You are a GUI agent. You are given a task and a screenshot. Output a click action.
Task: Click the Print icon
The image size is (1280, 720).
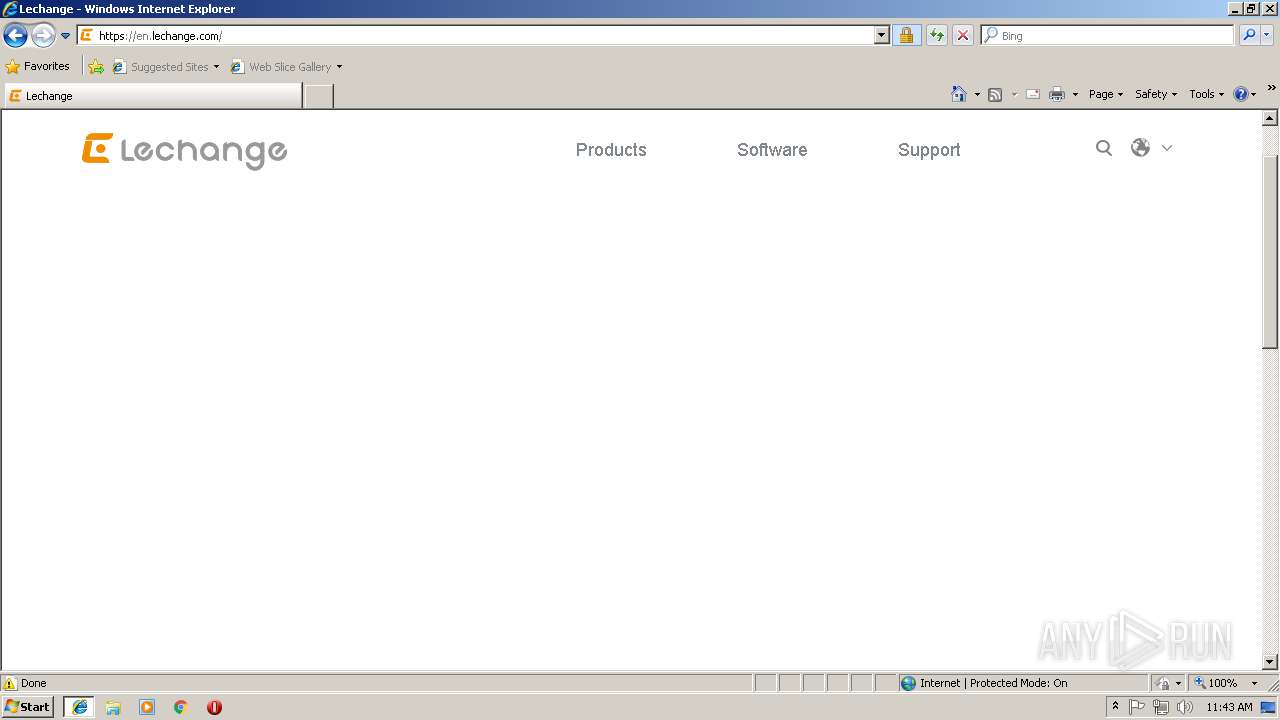1057,95
